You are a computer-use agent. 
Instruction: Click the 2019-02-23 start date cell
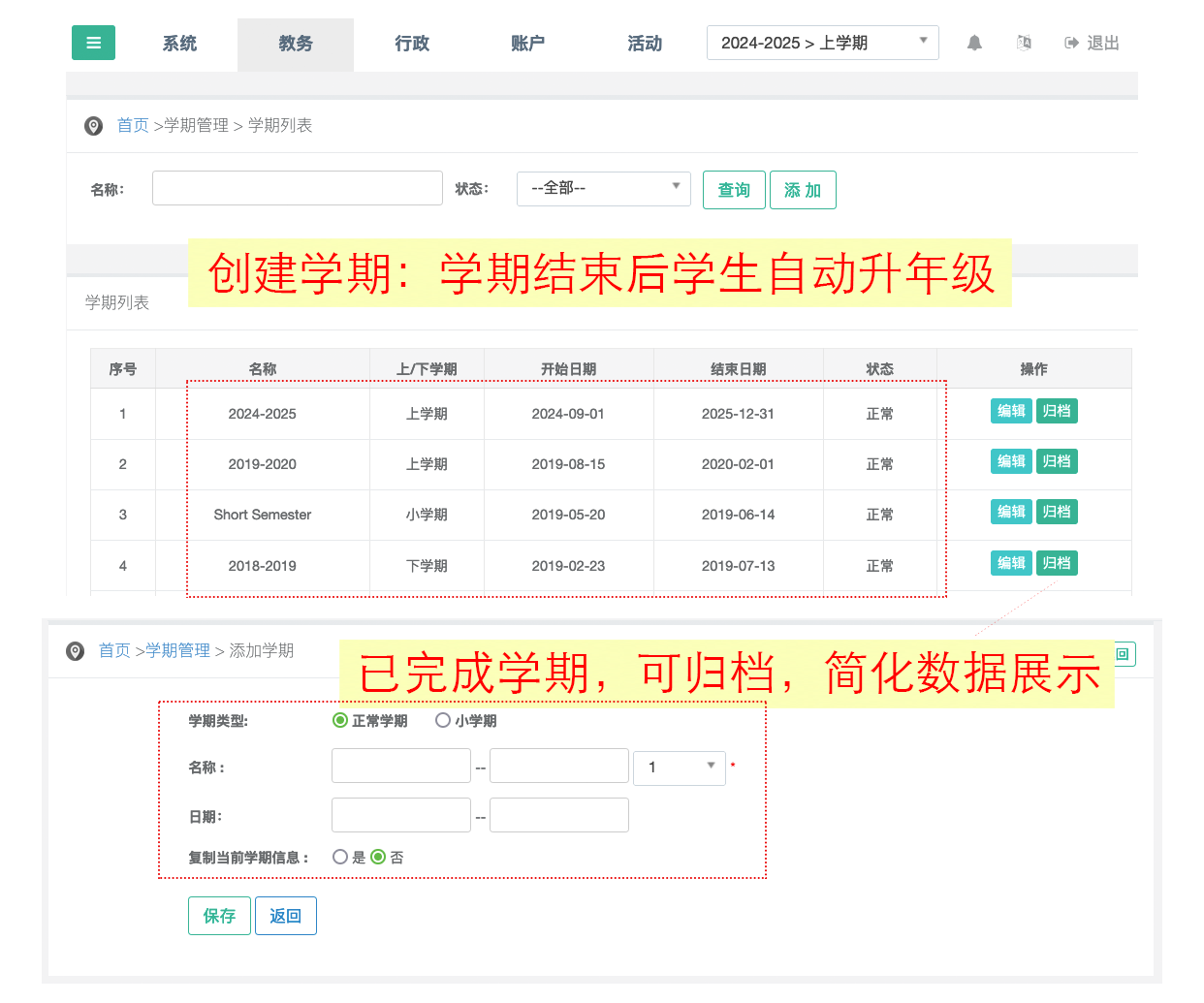569,566
